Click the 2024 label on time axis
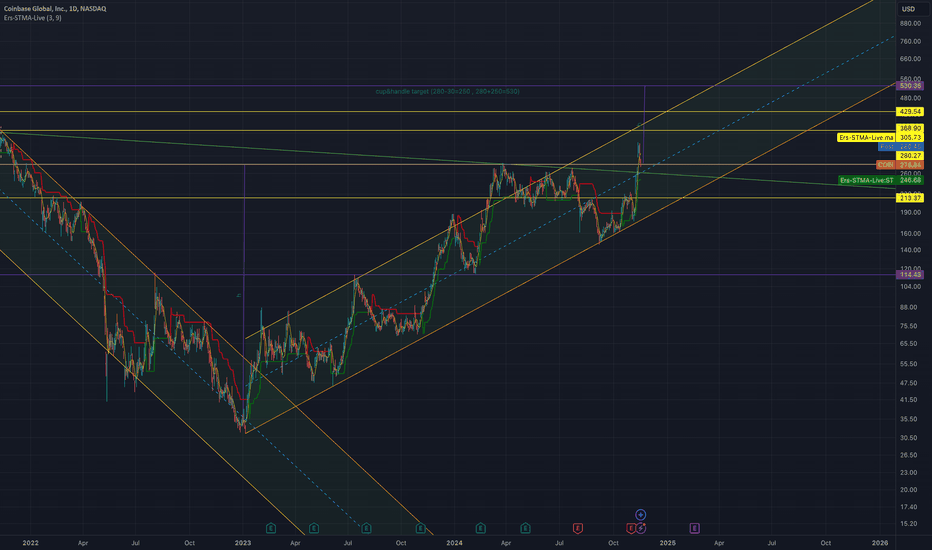 pyautogui.click(x=455, y=543)
